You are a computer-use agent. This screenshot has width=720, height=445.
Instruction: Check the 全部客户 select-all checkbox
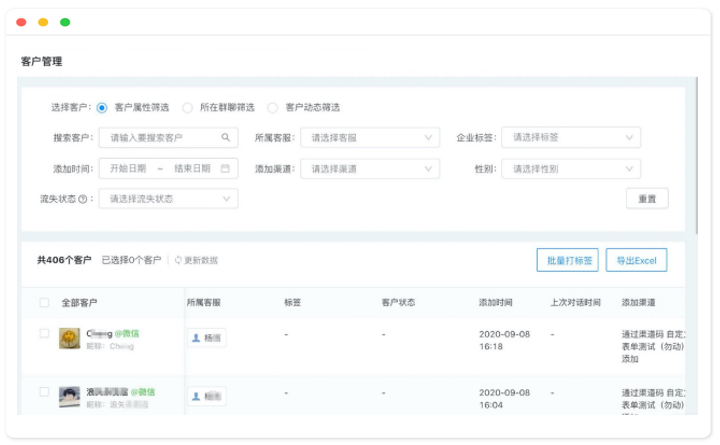point(44,302)
